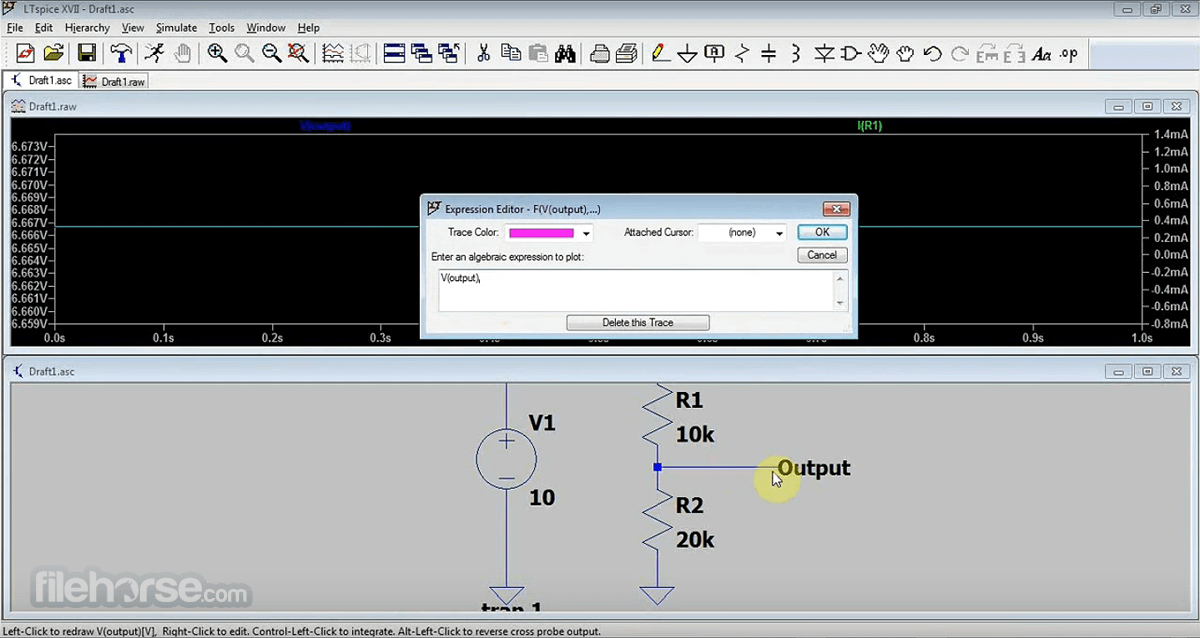This screenshot has width=1200, height=638.
Task: Select the Diode component tool
Action: 824,53
